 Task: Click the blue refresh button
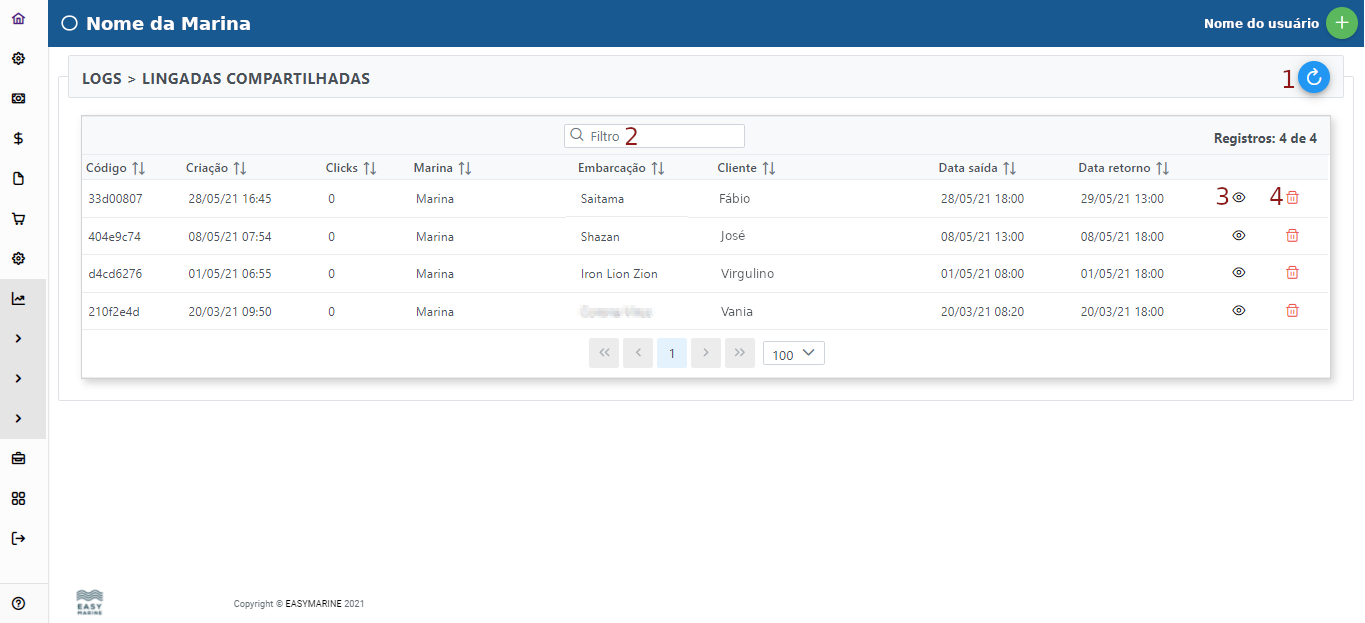[x=1314, y=77]
